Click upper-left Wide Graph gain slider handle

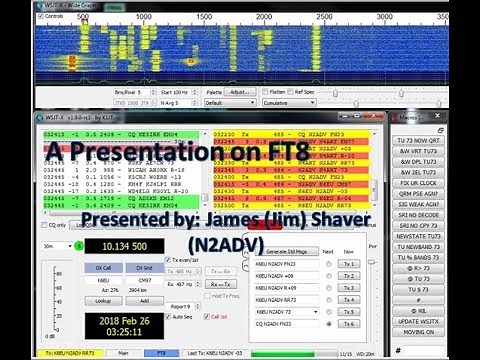click(336, 93)
